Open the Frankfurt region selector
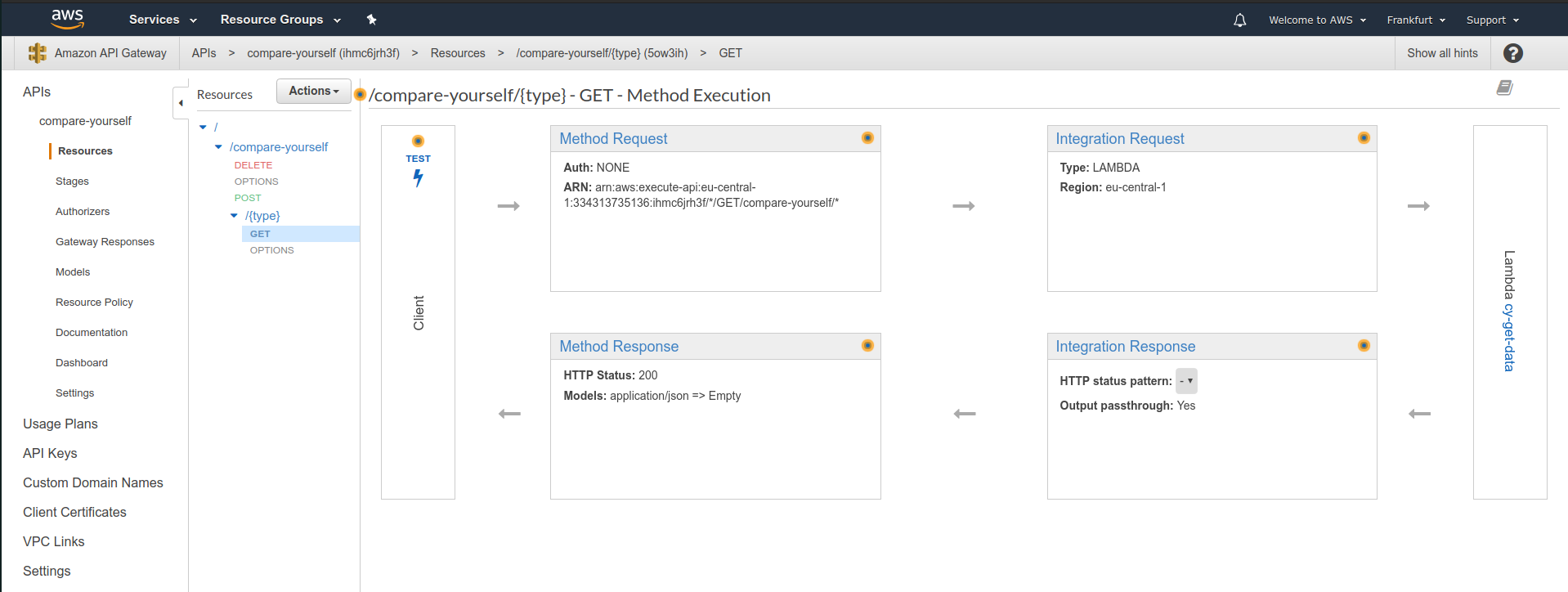Image resolution: width=1568 pixels, height=592 pixels. point(1416,20)
